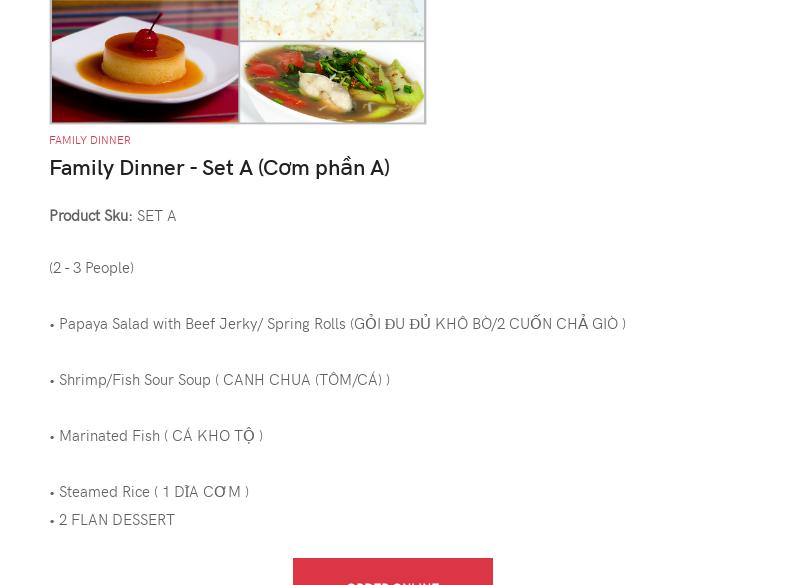This screenshot has height=585, width=785.
Task: Click the 1 DĨA CƠM text
Action: [201, 492]
